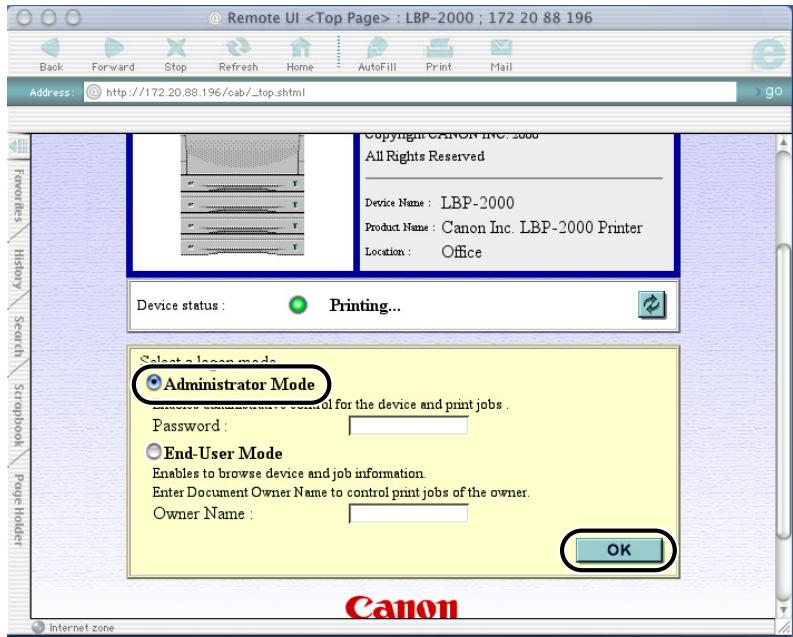
Task: Click the OK button to log on
Action: 619,550
